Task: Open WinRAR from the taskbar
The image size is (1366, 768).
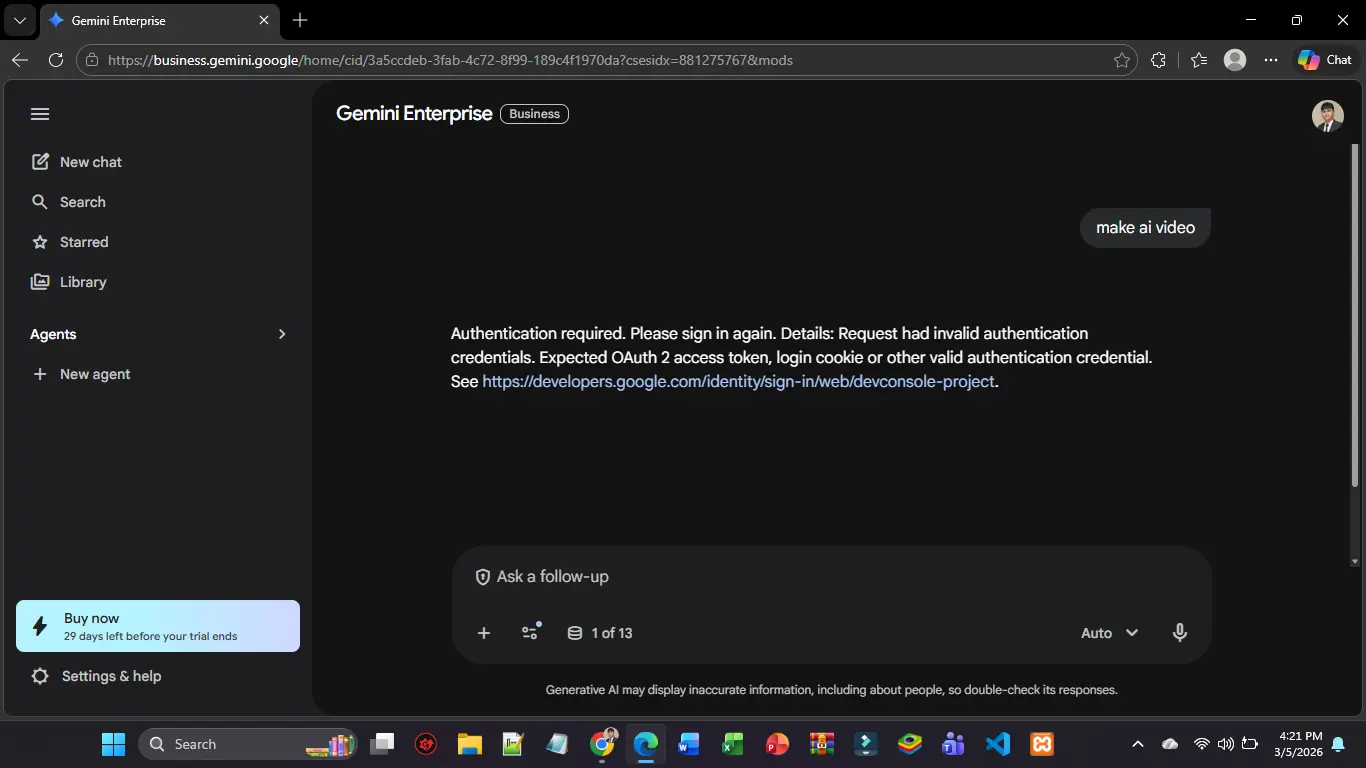Action: tap(821, 744)
